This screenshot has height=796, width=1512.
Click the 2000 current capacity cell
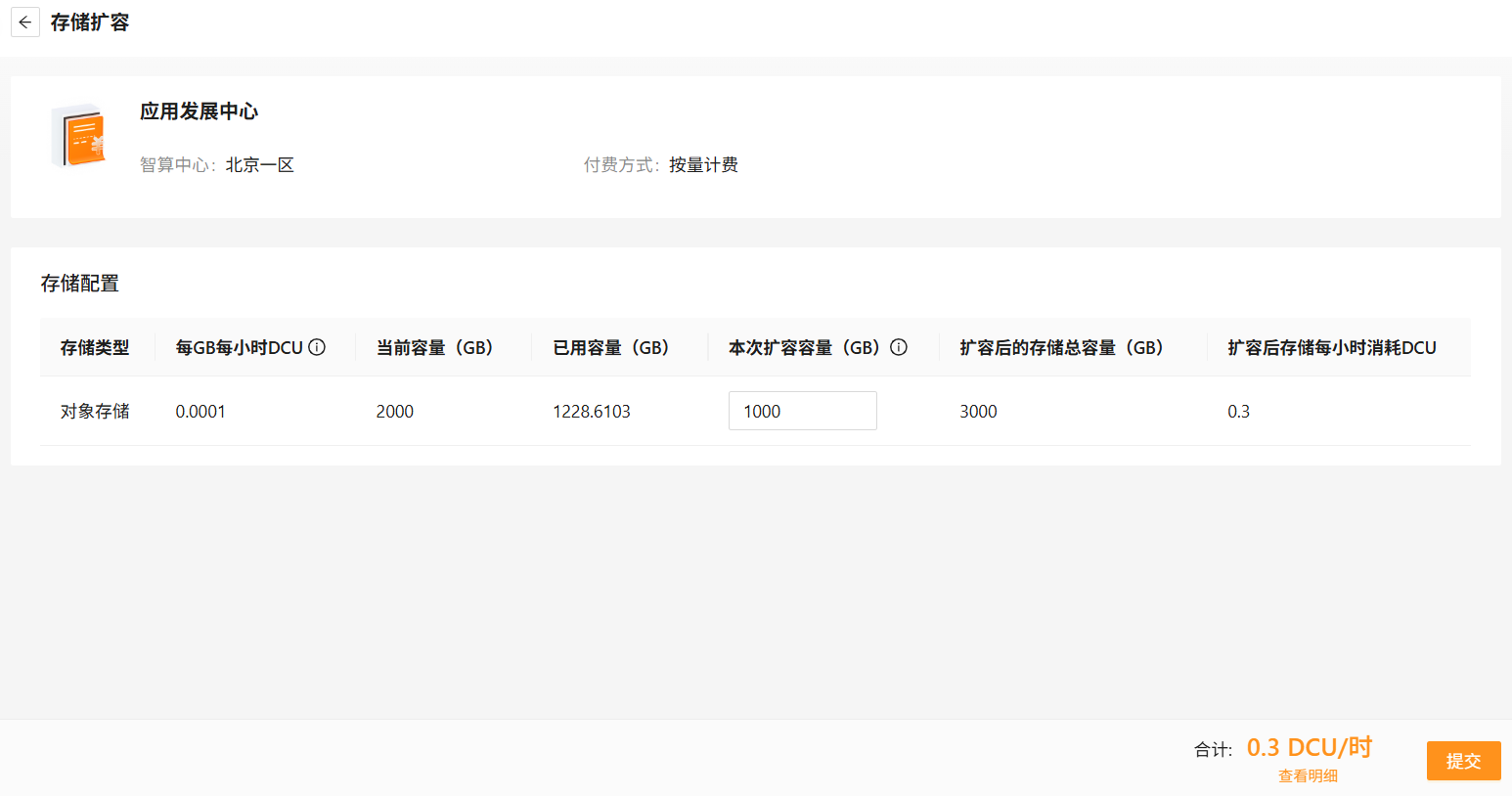395,412
